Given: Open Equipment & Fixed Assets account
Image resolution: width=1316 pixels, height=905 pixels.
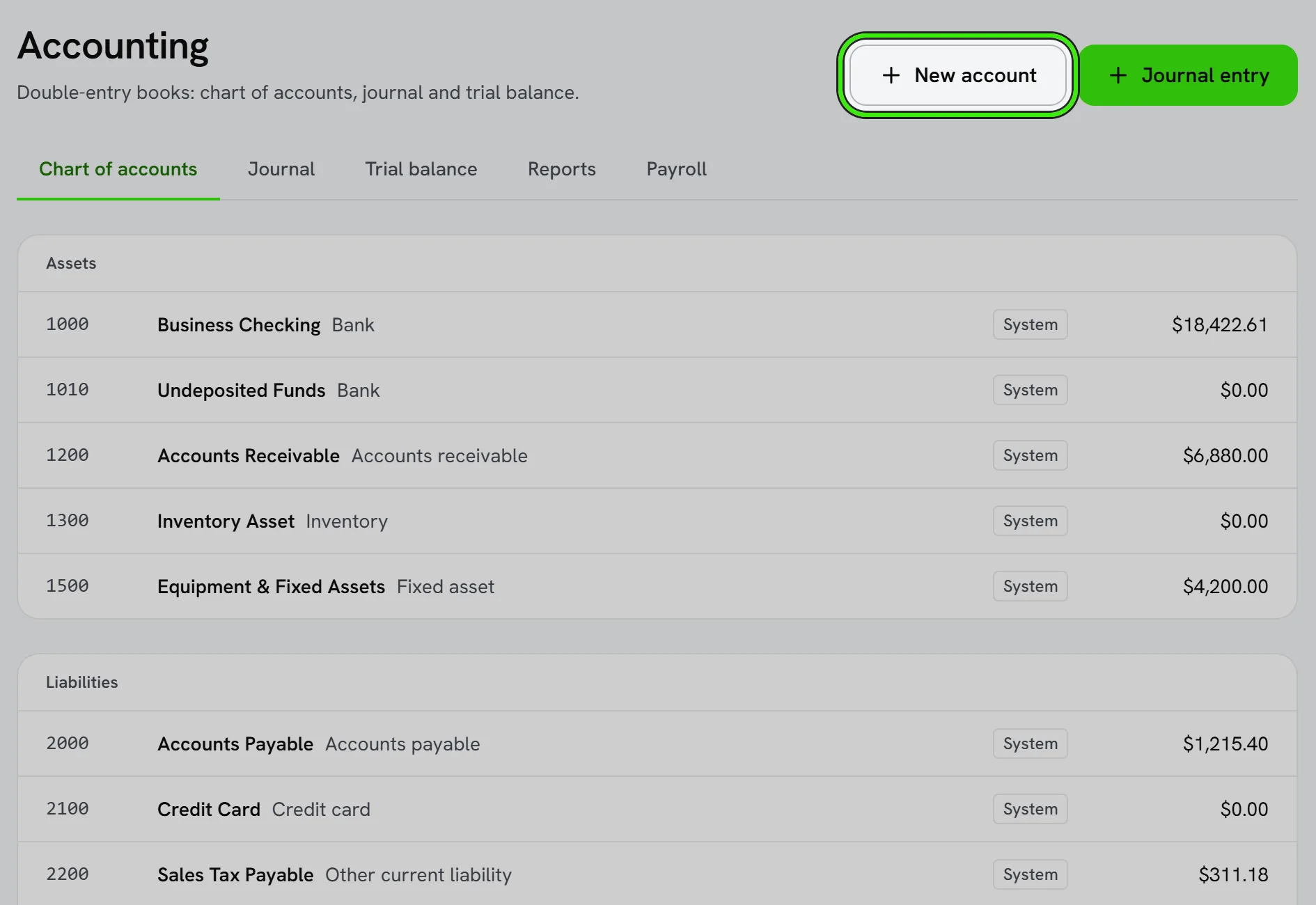Looking at the screenshot, I should 657,586.
